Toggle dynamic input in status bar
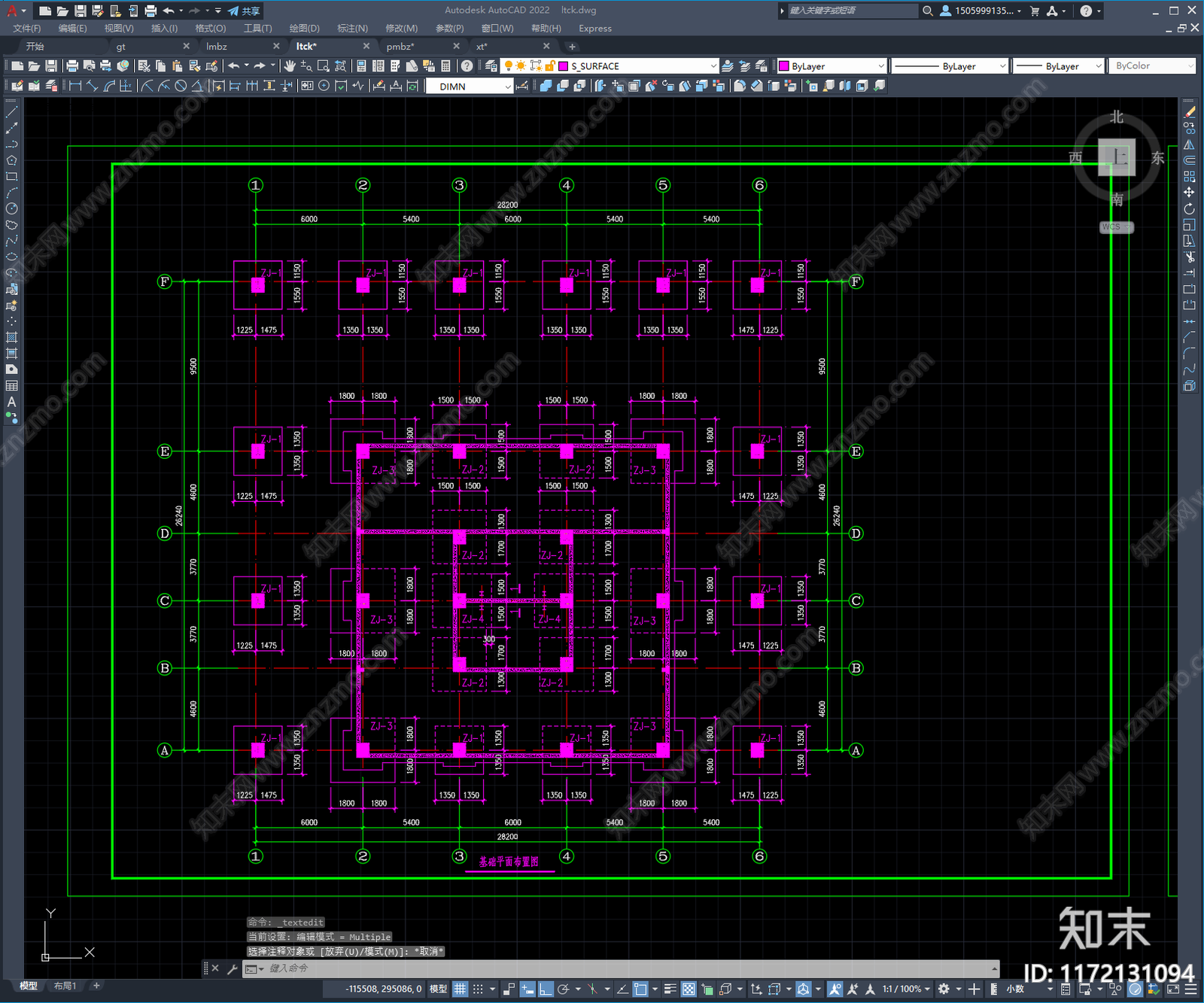This screenshot has width=1204, height=1003. (528, 989)
